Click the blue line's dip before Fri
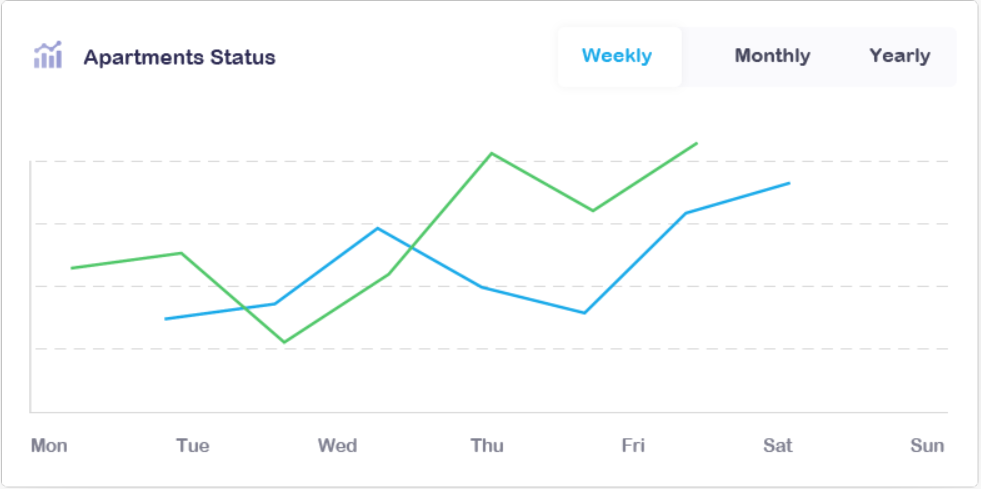 coord(585,313)
